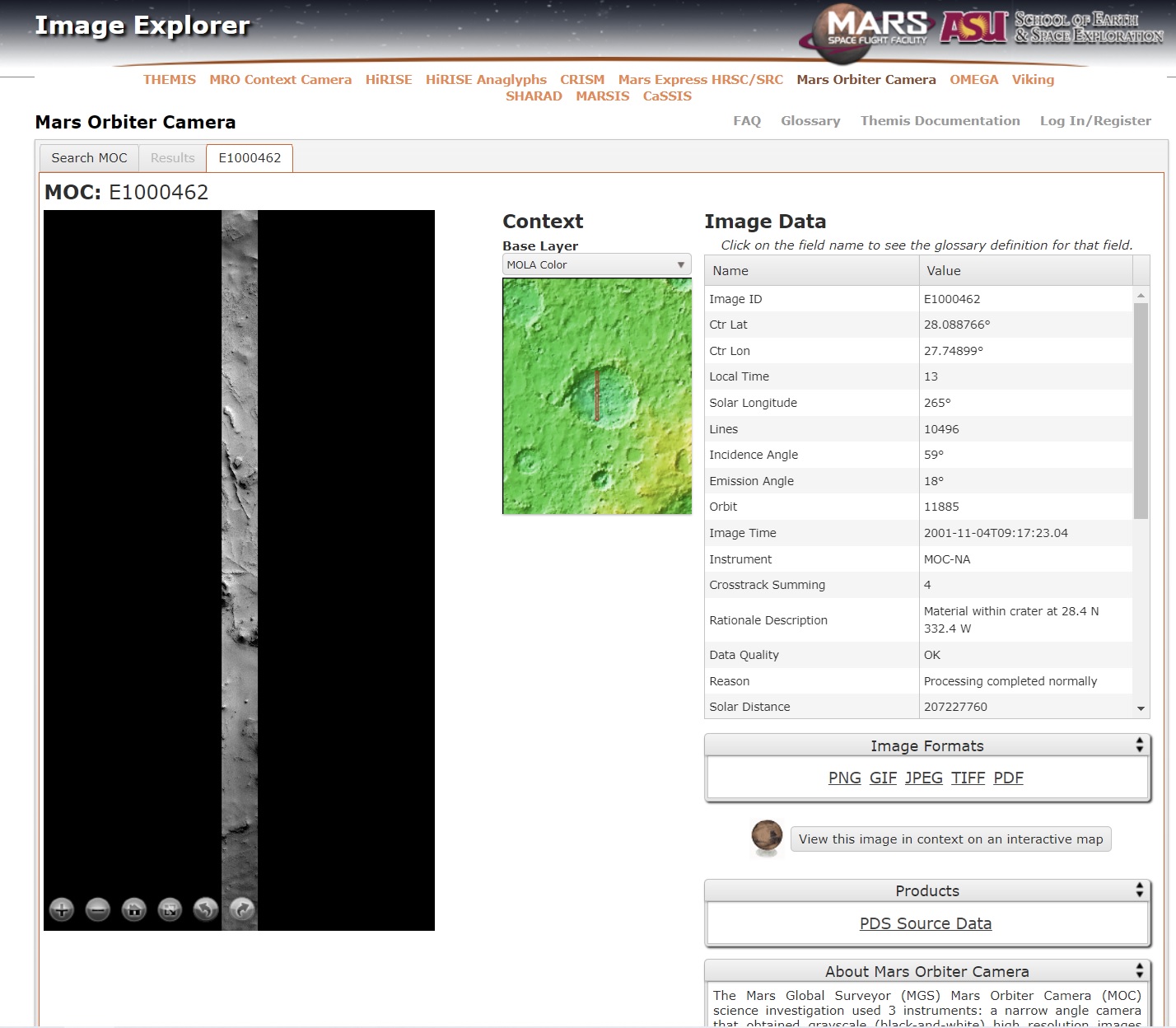The image size is (1176, 1028).
Task: Click the MOLA color context map thumbnail
Action: 596,396
